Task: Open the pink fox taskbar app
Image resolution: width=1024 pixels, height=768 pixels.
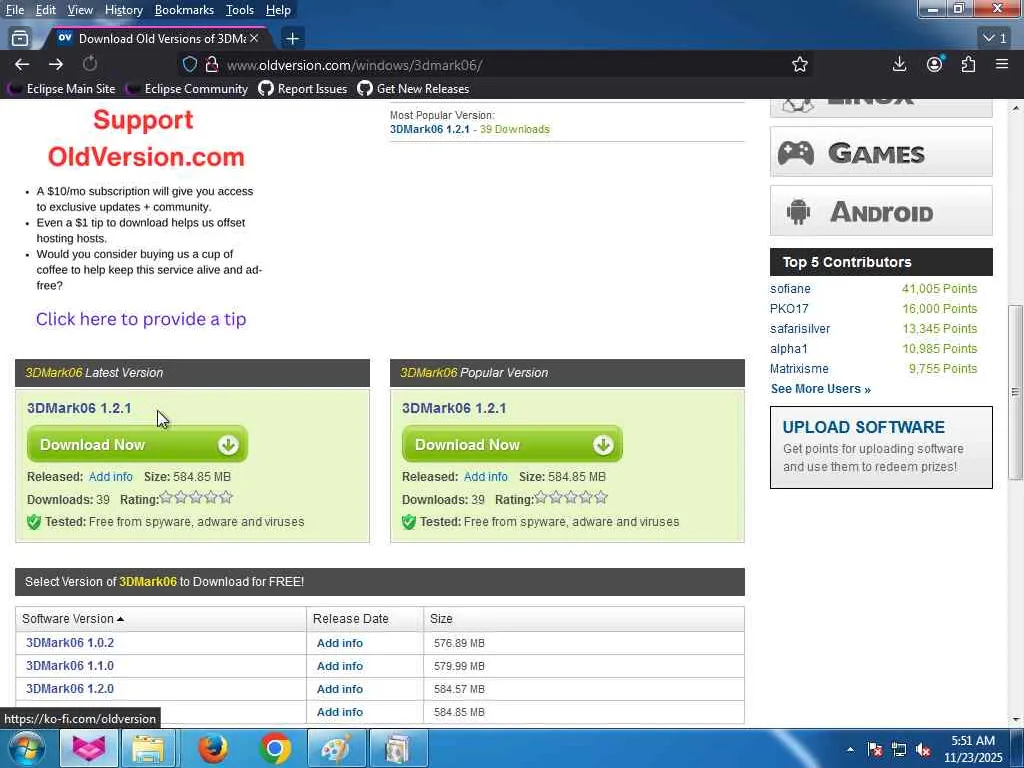Action: 89,748
